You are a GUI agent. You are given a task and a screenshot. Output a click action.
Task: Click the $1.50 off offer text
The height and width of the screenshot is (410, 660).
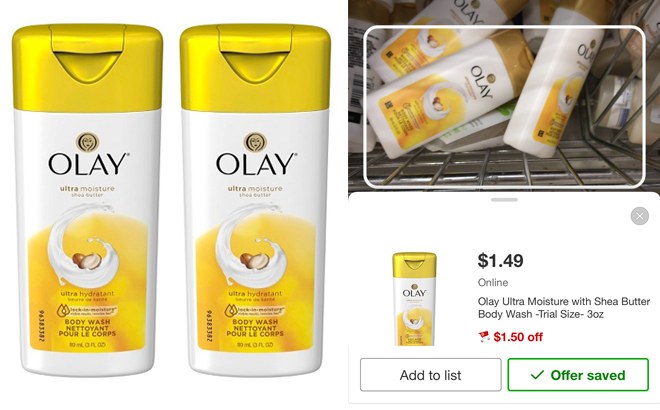point(518,337)
